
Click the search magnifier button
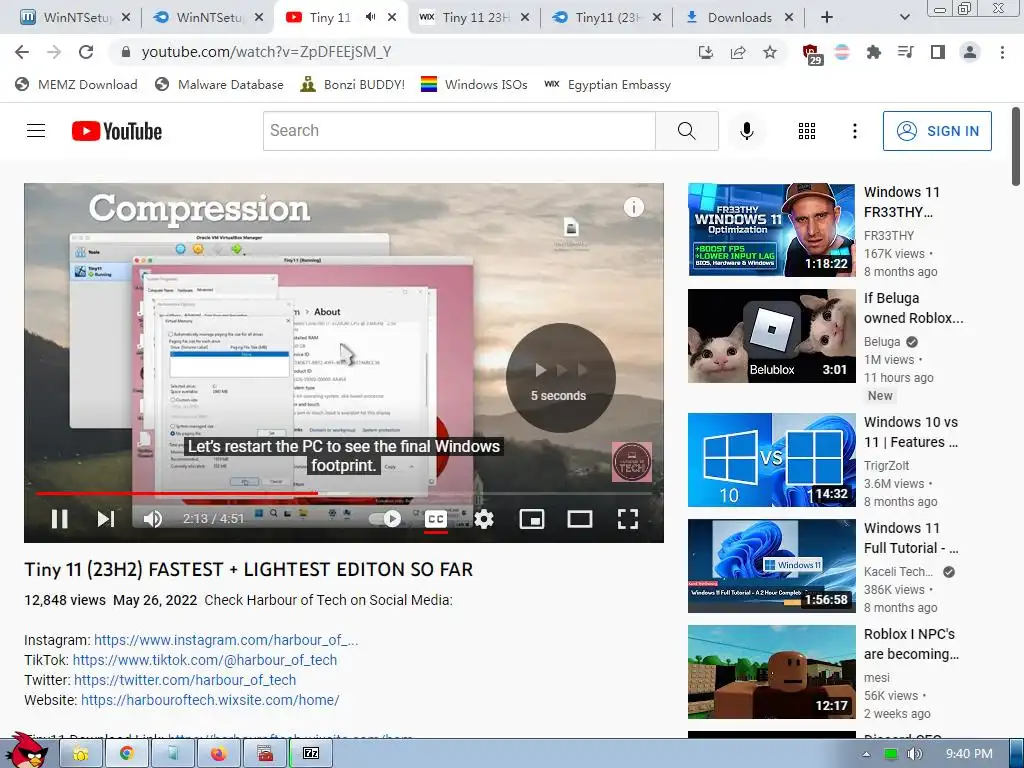click(686, 131)
